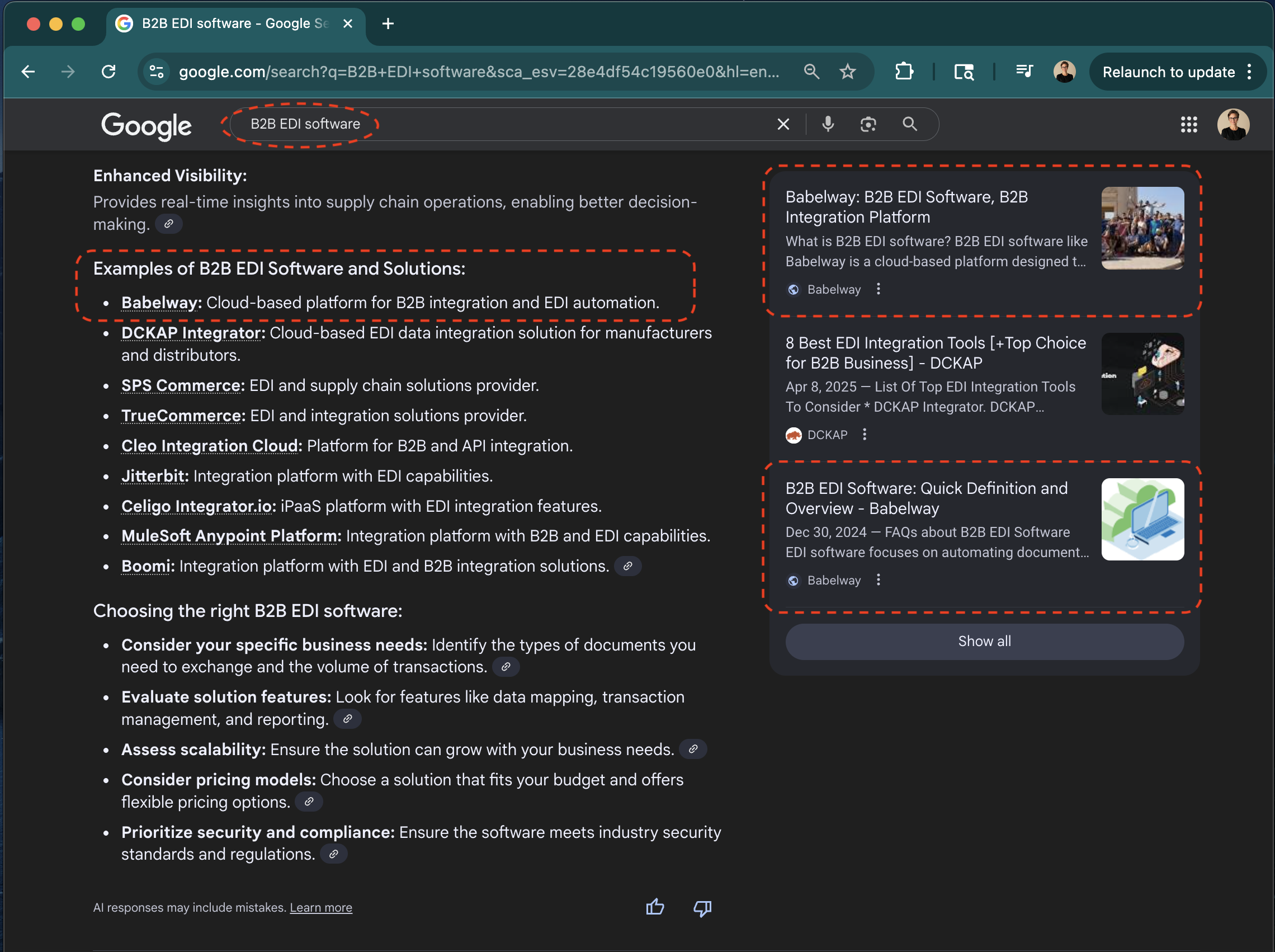Click the voice search microphone icon

pos(828,124)
